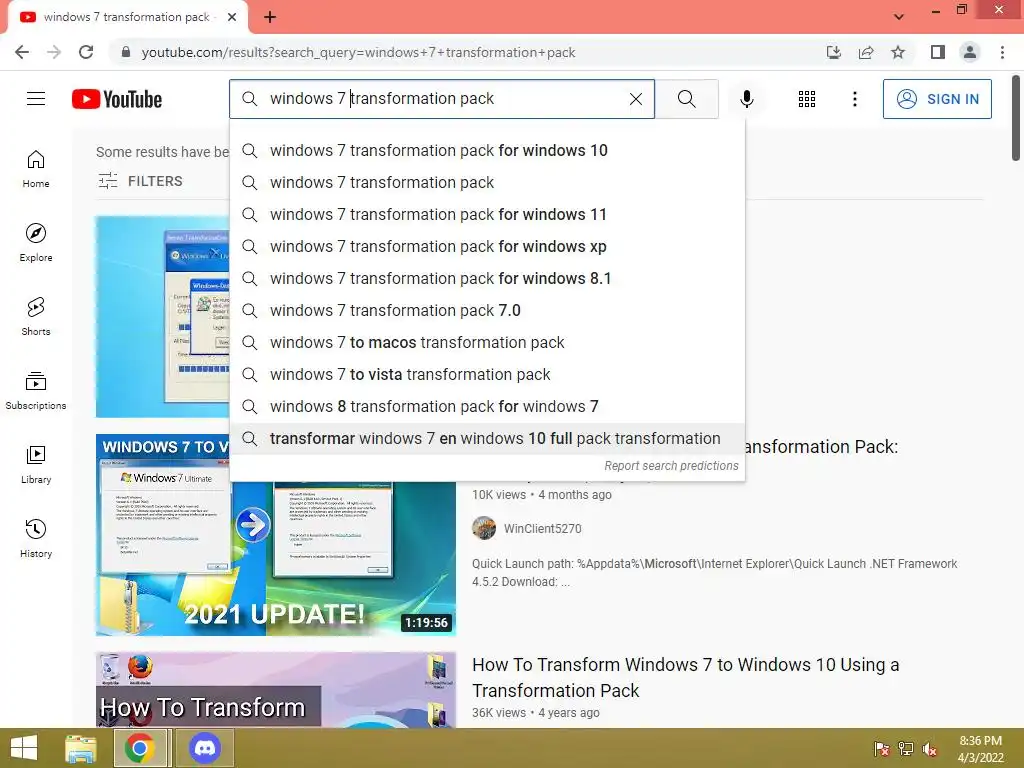The width and height of the screenshot is (1024, 768).
Task: Click into the YouTube search input field
Action: point(441,99)
